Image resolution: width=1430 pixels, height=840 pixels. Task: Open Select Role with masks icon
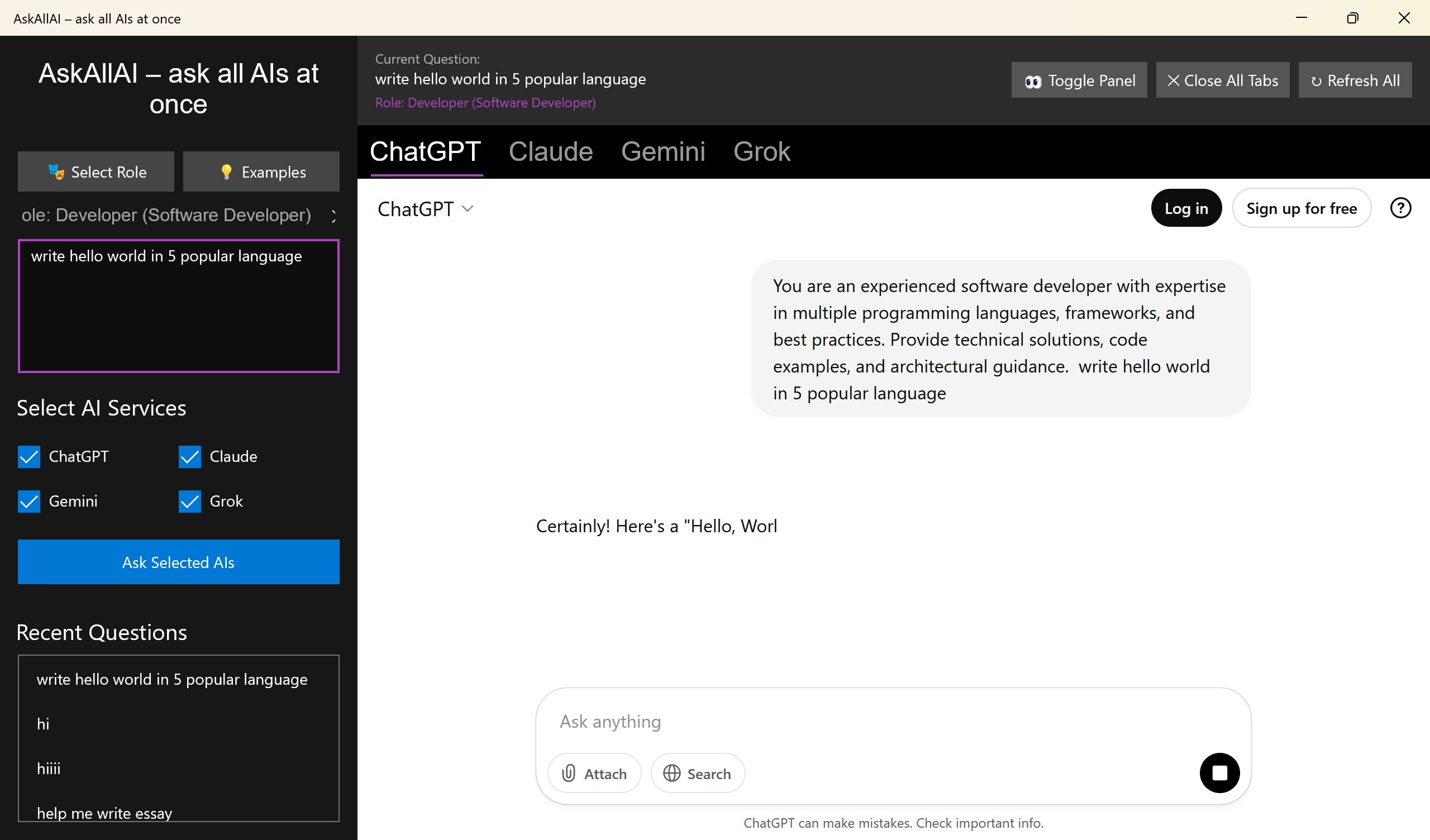coord(96,172)
